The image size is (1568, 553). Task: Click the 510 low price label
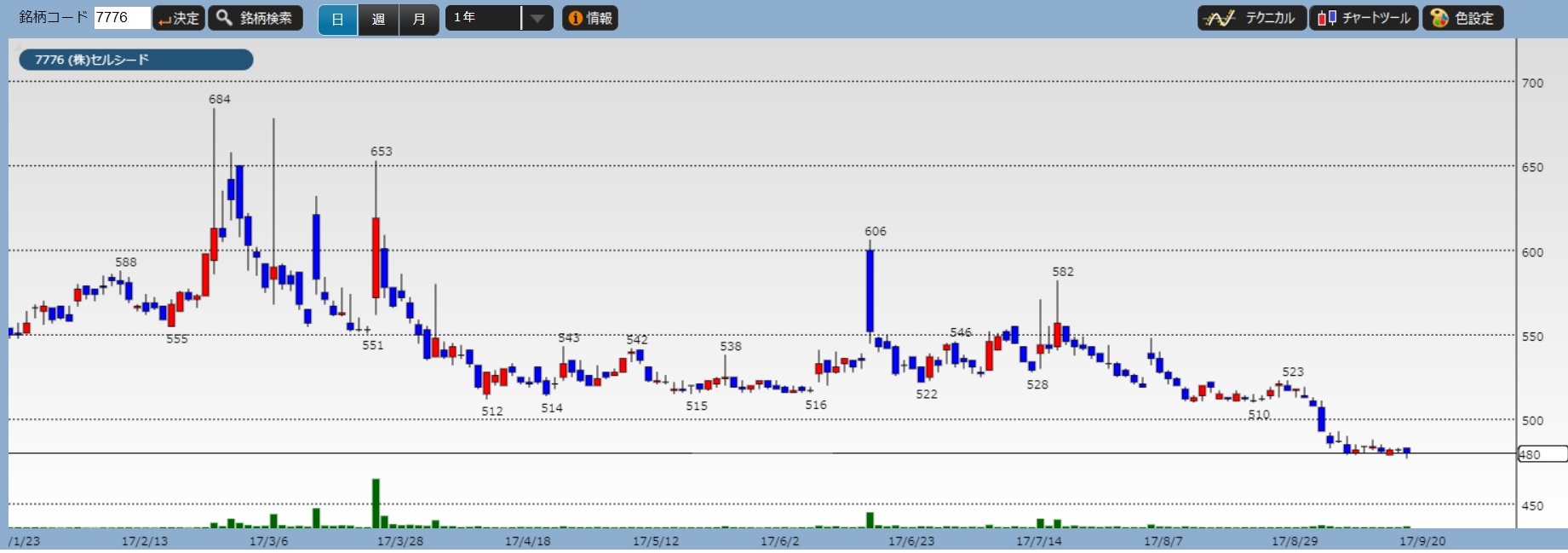pos(1259,415)
